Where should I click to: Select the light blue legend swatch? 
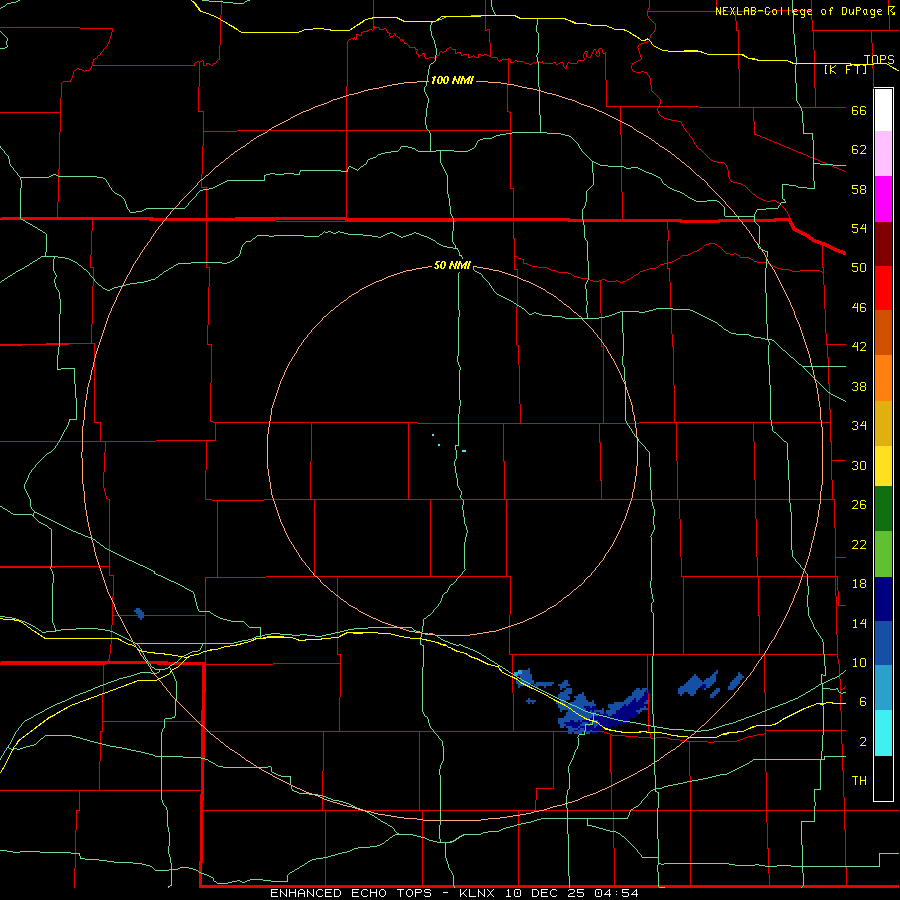pos(883,688)
